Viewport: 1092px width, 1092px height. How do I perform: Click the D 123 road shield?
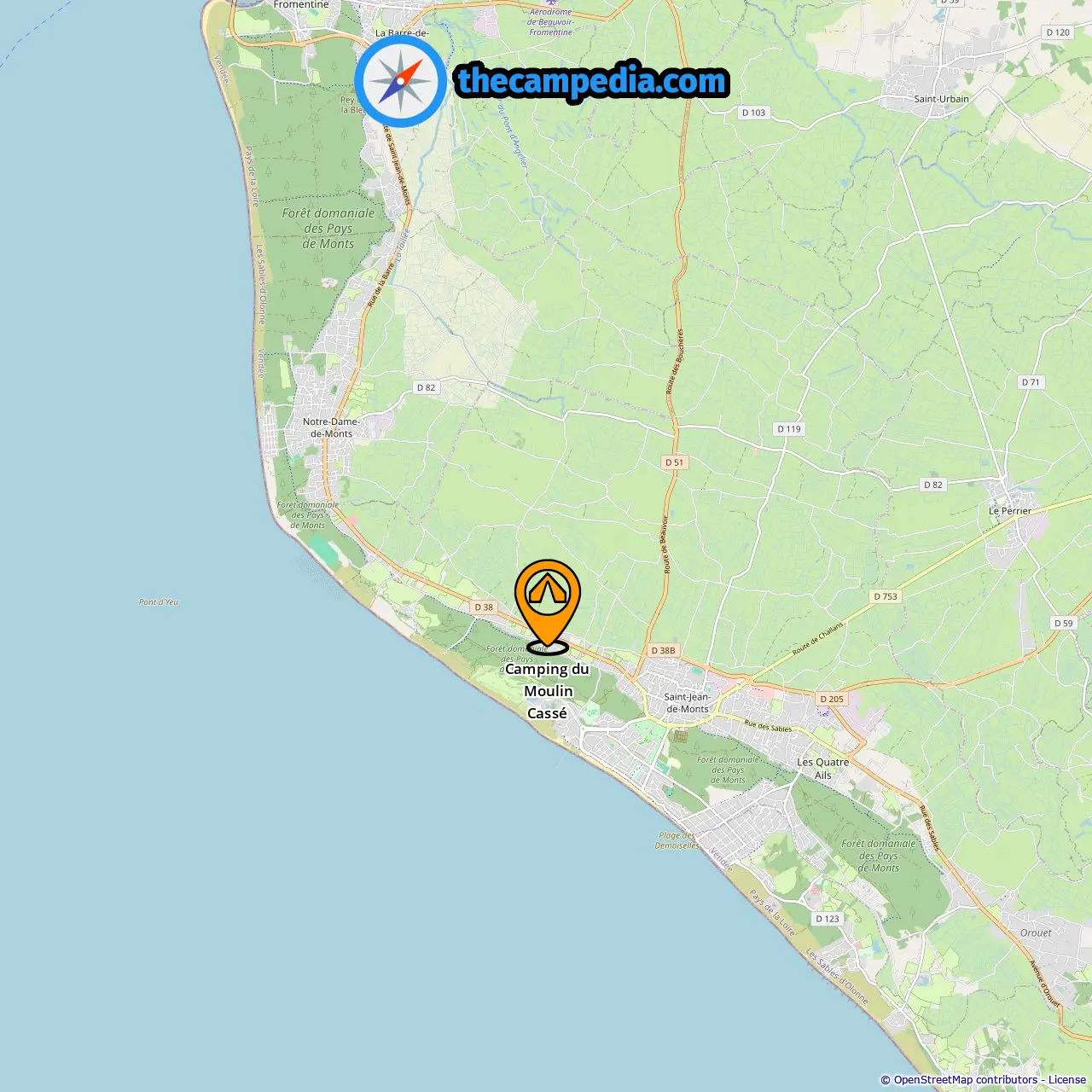pos(828,919)
